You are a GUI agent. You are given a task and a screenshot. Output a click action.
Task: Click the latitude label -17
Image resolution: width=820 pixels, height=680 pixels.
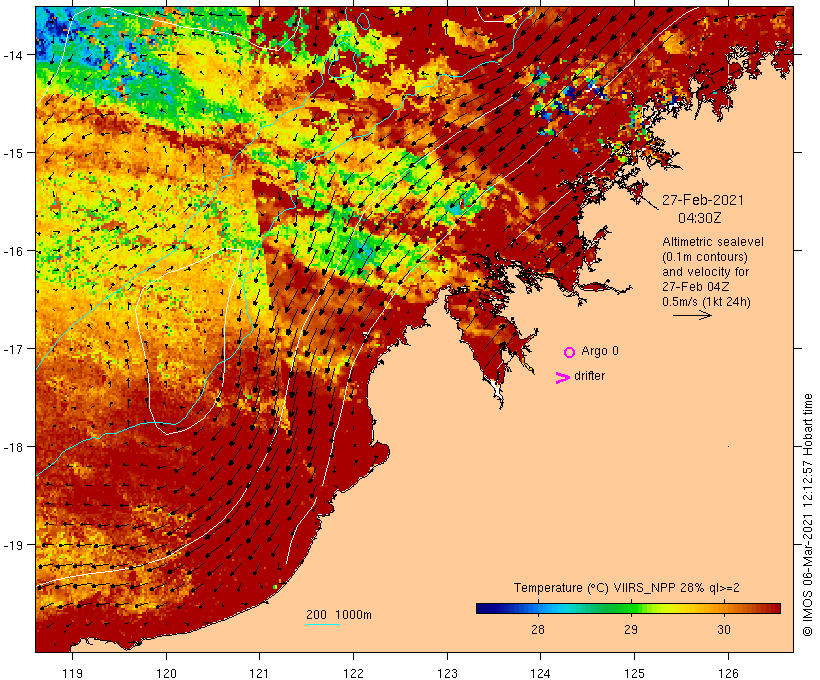coord(12,348)
